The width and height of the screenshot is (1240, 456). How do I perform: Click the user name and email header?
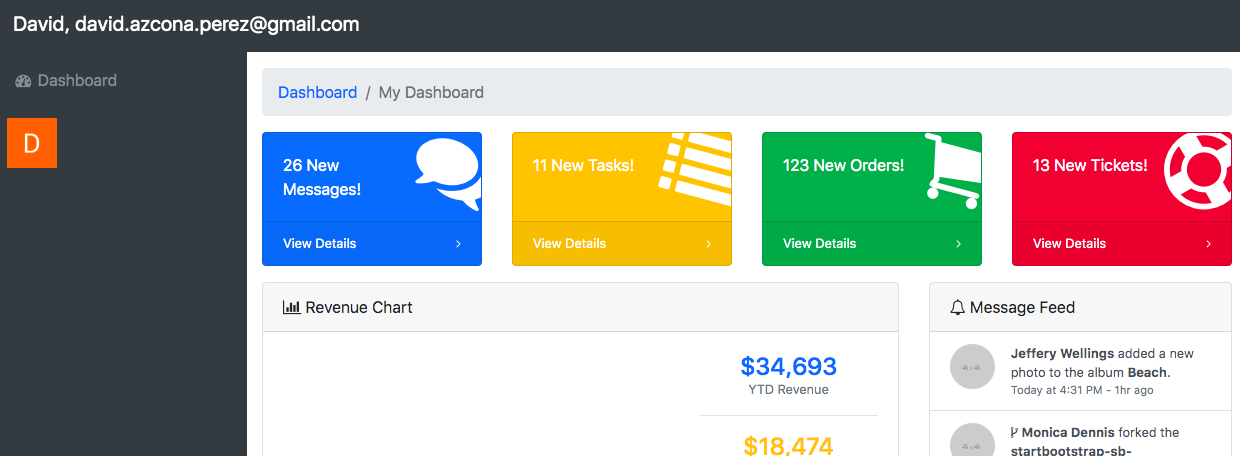(x=186, y=25)
